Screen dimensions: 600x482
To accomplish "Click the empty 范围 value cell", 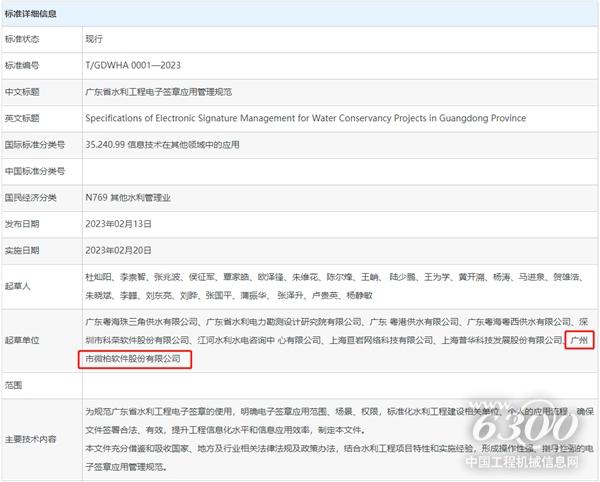I will pos(330,384).
